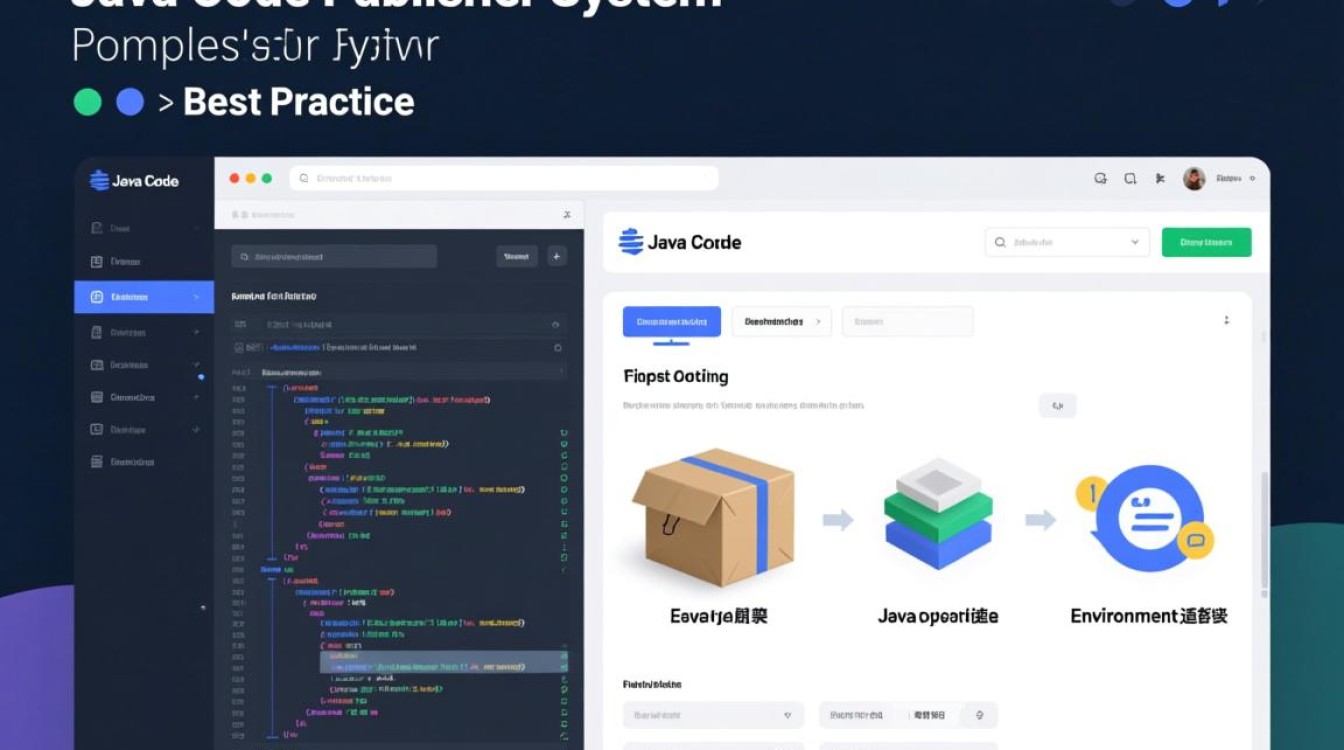Image resolution: width=1344 pixels, height=750 pixels.
Task: Click the small gray button in editor toolbar
Action: (516, 257)
